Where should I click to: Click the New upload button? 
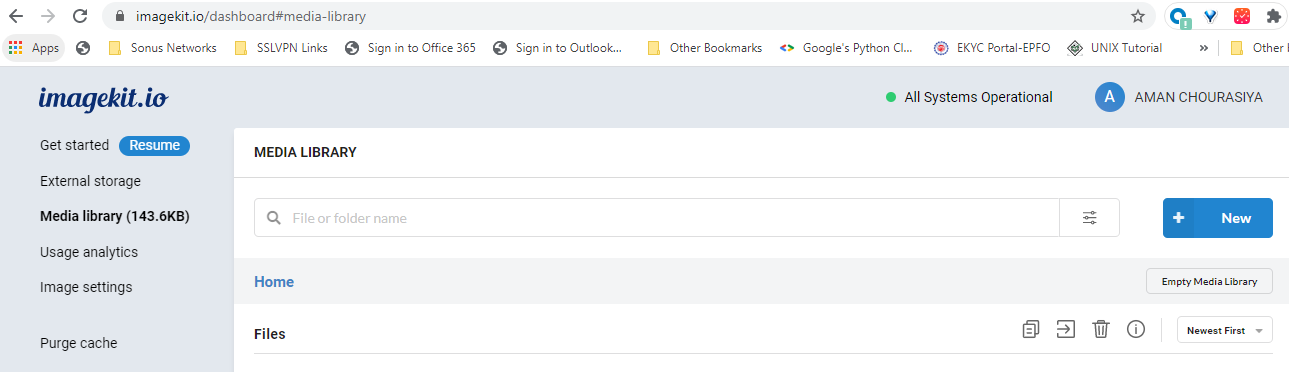click(x=1217, y=218)
